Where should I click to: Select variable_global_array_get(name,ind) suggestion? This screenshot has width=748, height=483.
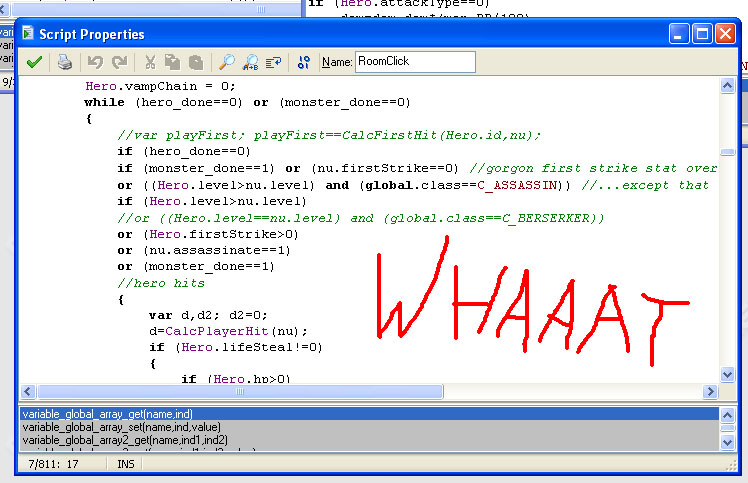(x=369, y=414)
